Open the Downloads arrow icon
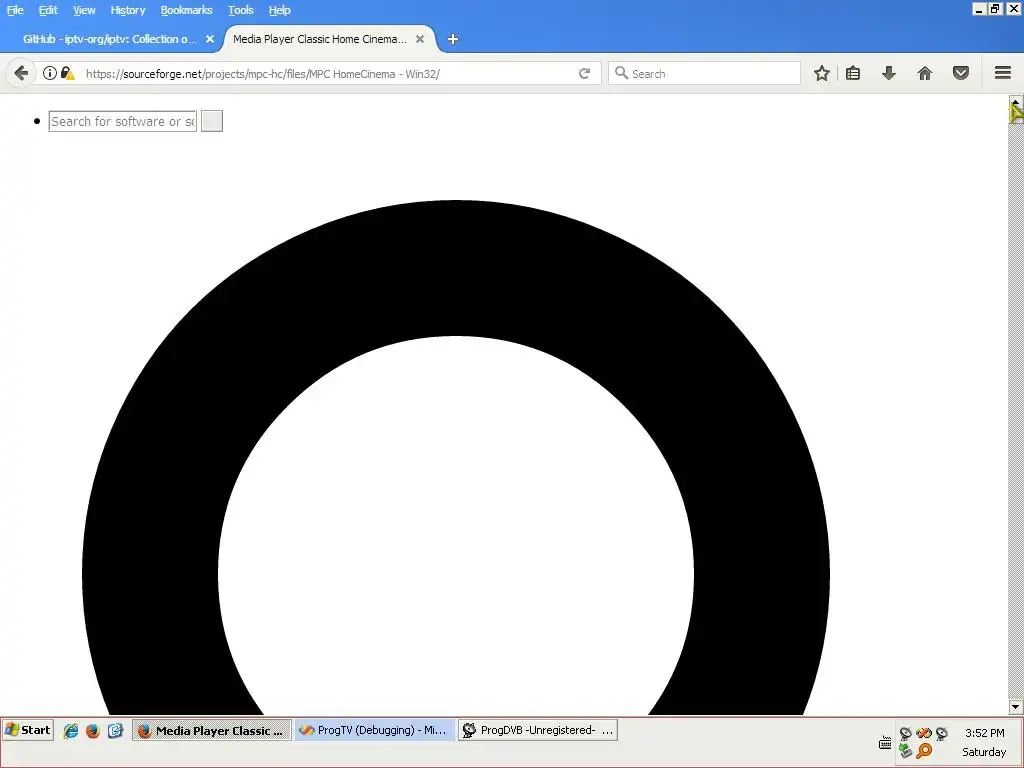 click(889, 73)
